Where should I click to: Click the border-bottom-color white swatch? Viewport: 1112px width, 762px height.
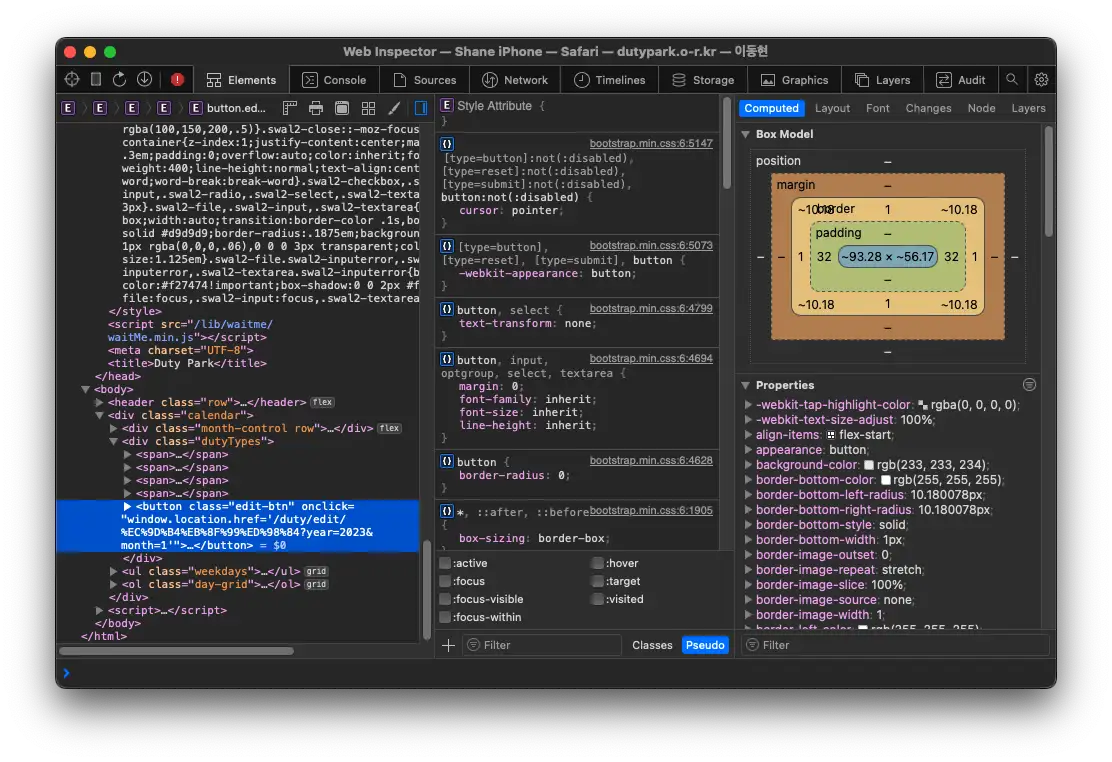(885, 480)
